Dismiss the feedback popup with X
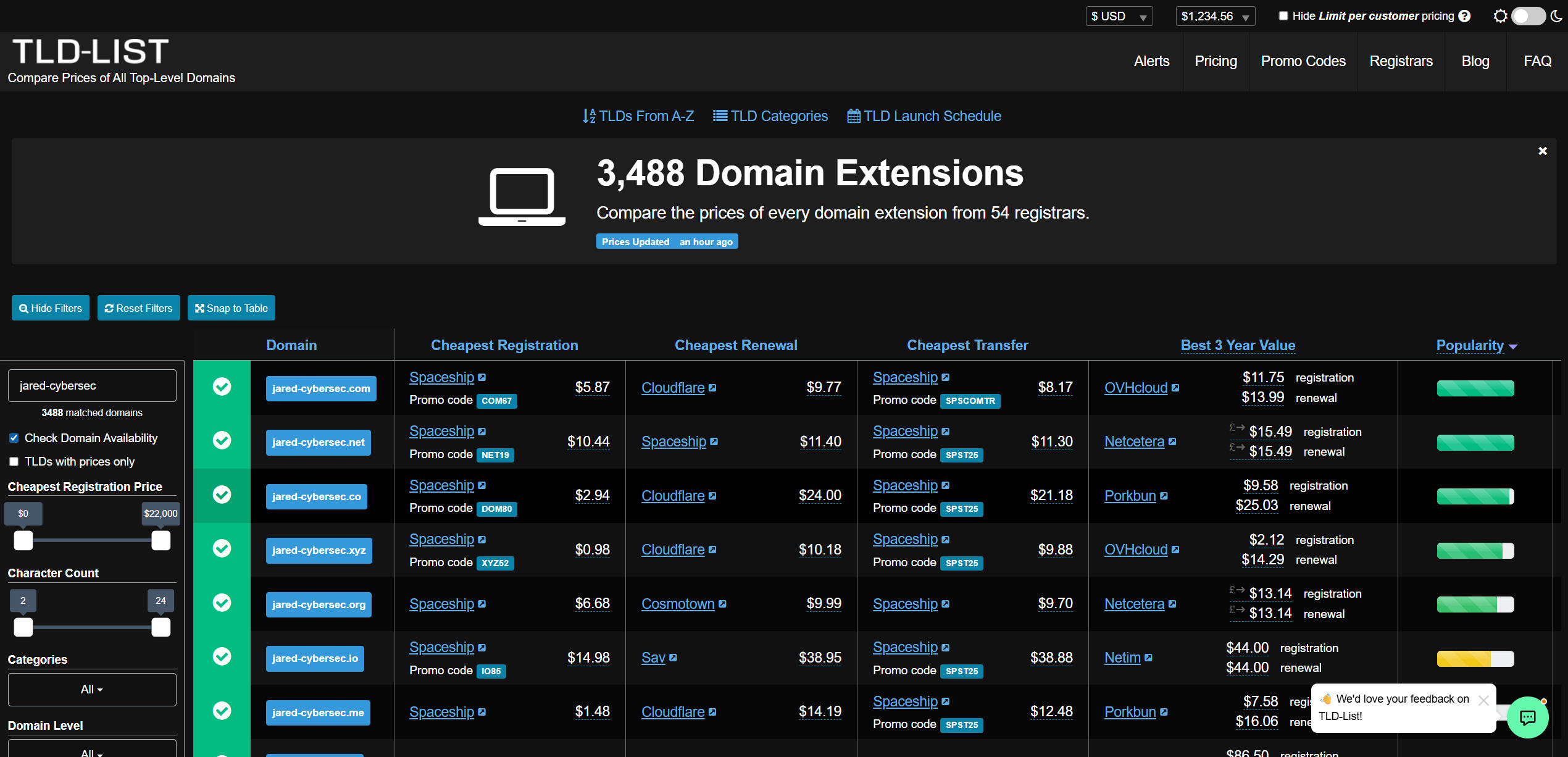 point(1484,700)
